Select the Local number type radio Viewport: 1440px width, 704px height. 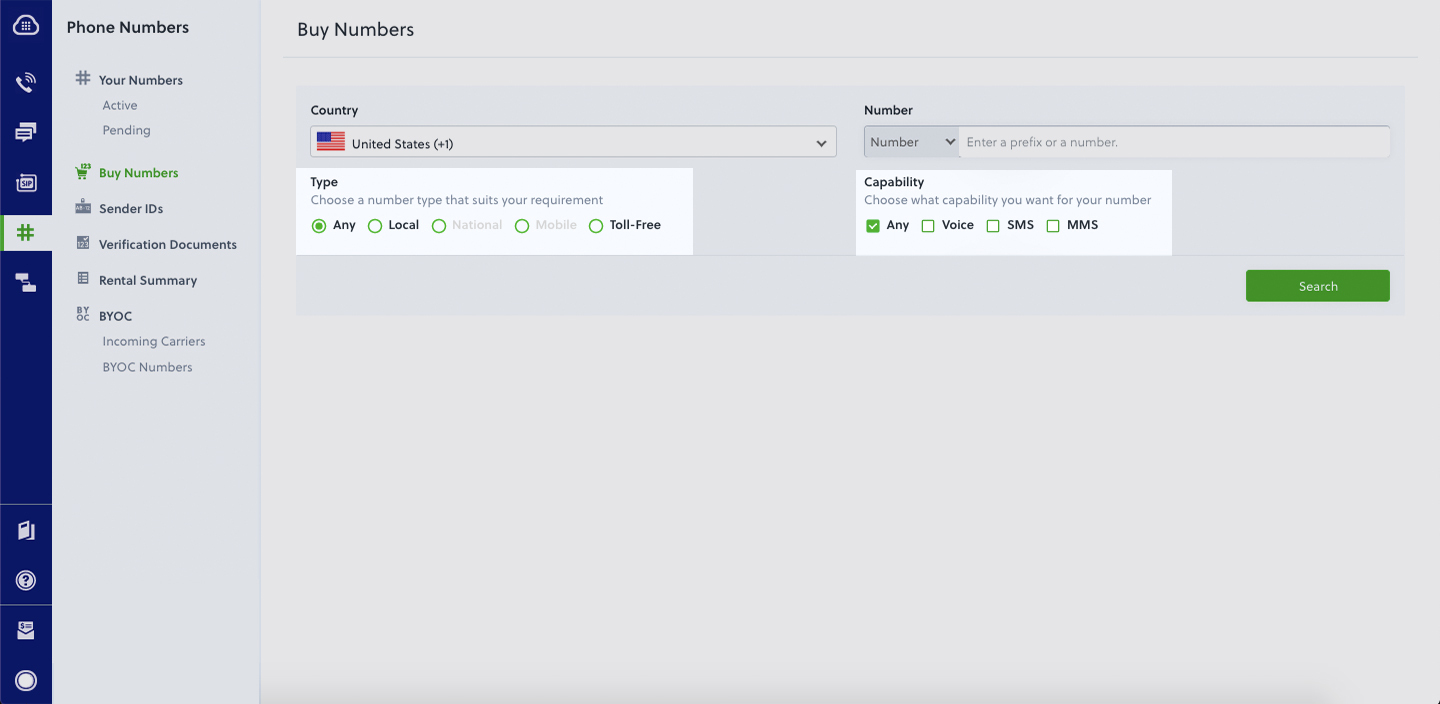(375, 226)
